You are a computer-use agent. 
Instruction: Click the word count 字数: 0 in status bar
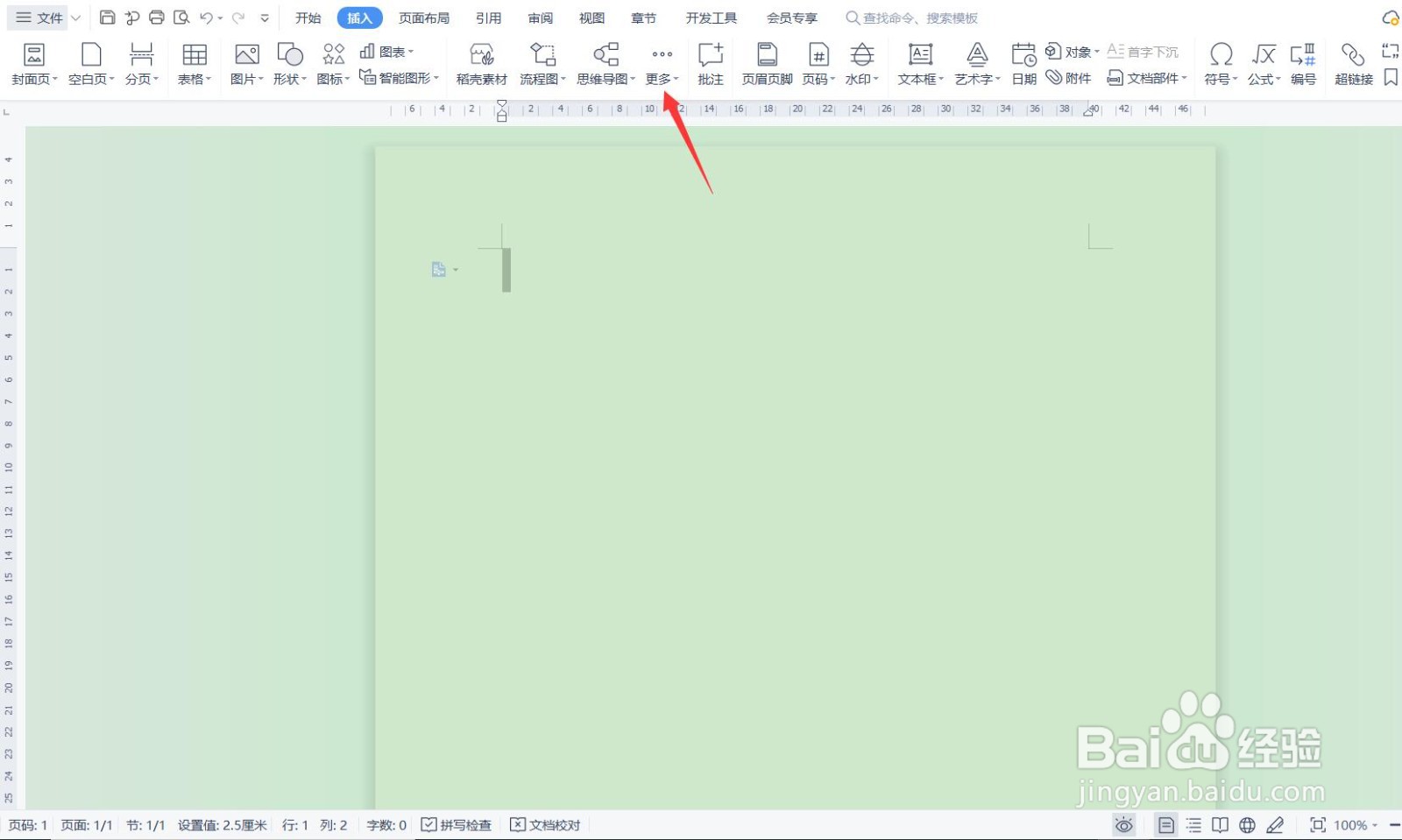click(x=386, y=825)
